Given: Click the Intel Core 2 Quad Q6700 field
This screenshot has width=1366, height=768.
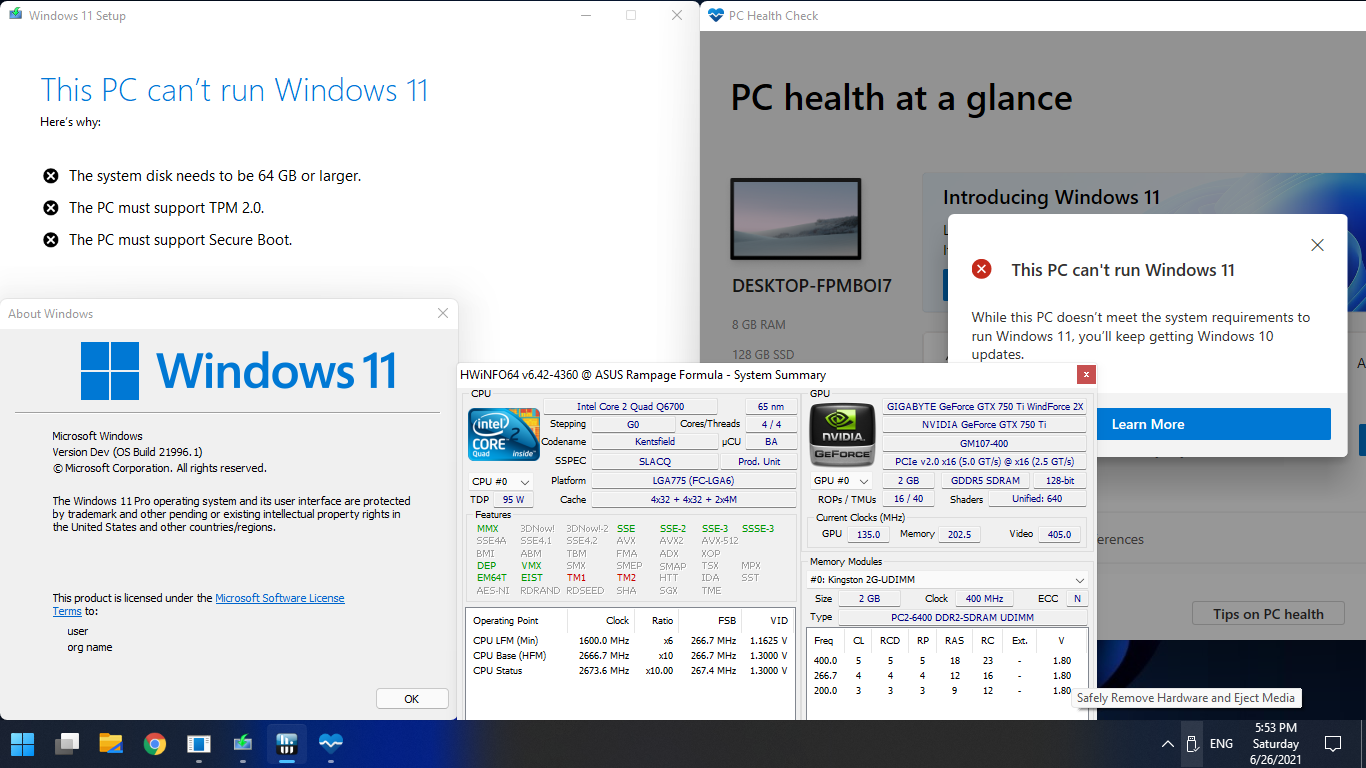Looking at the screenshot, I should click(630, 407).
